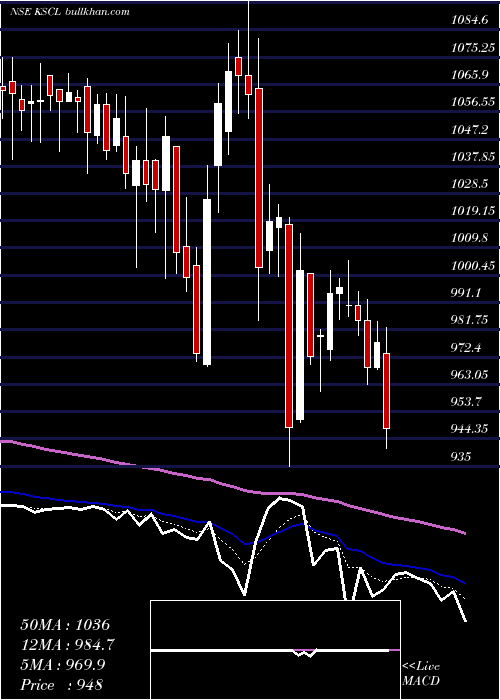Click the 1075.25 price axis label

pyautogui.click(x=473, y=47)
